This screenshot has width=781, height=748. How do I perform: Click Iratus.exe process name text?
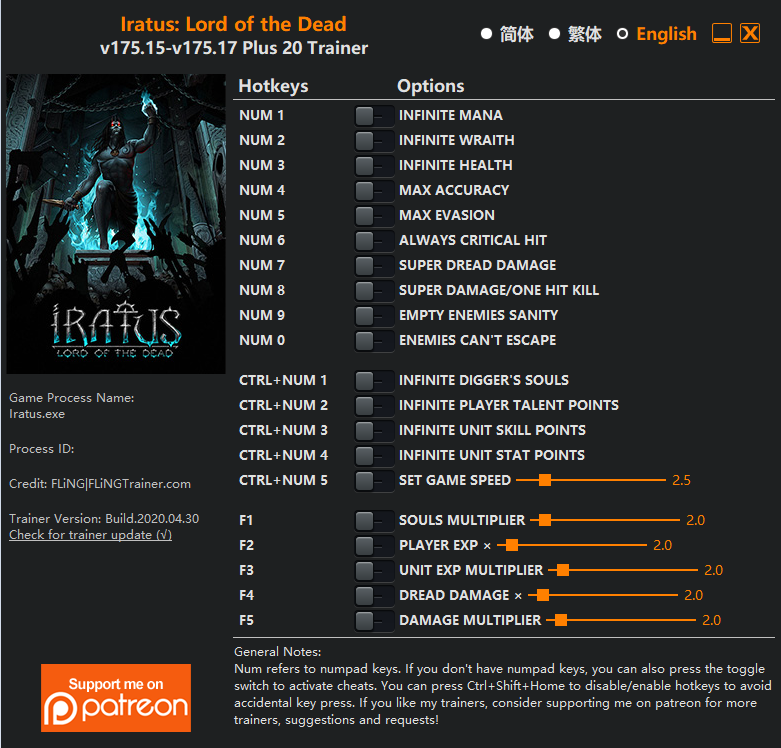[37, 414]
